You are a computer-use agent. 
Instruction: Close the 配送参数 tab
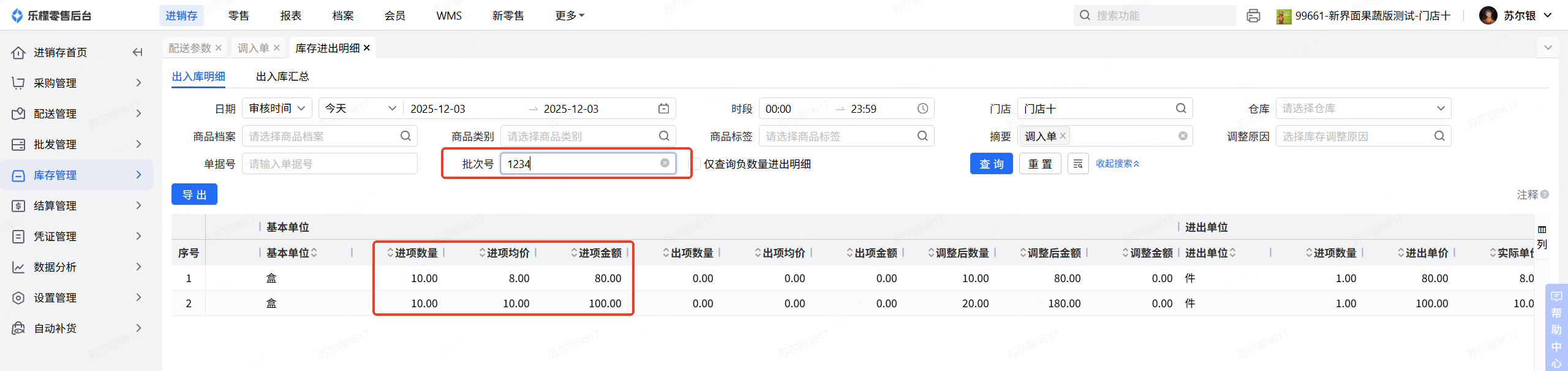click(218, 48)
